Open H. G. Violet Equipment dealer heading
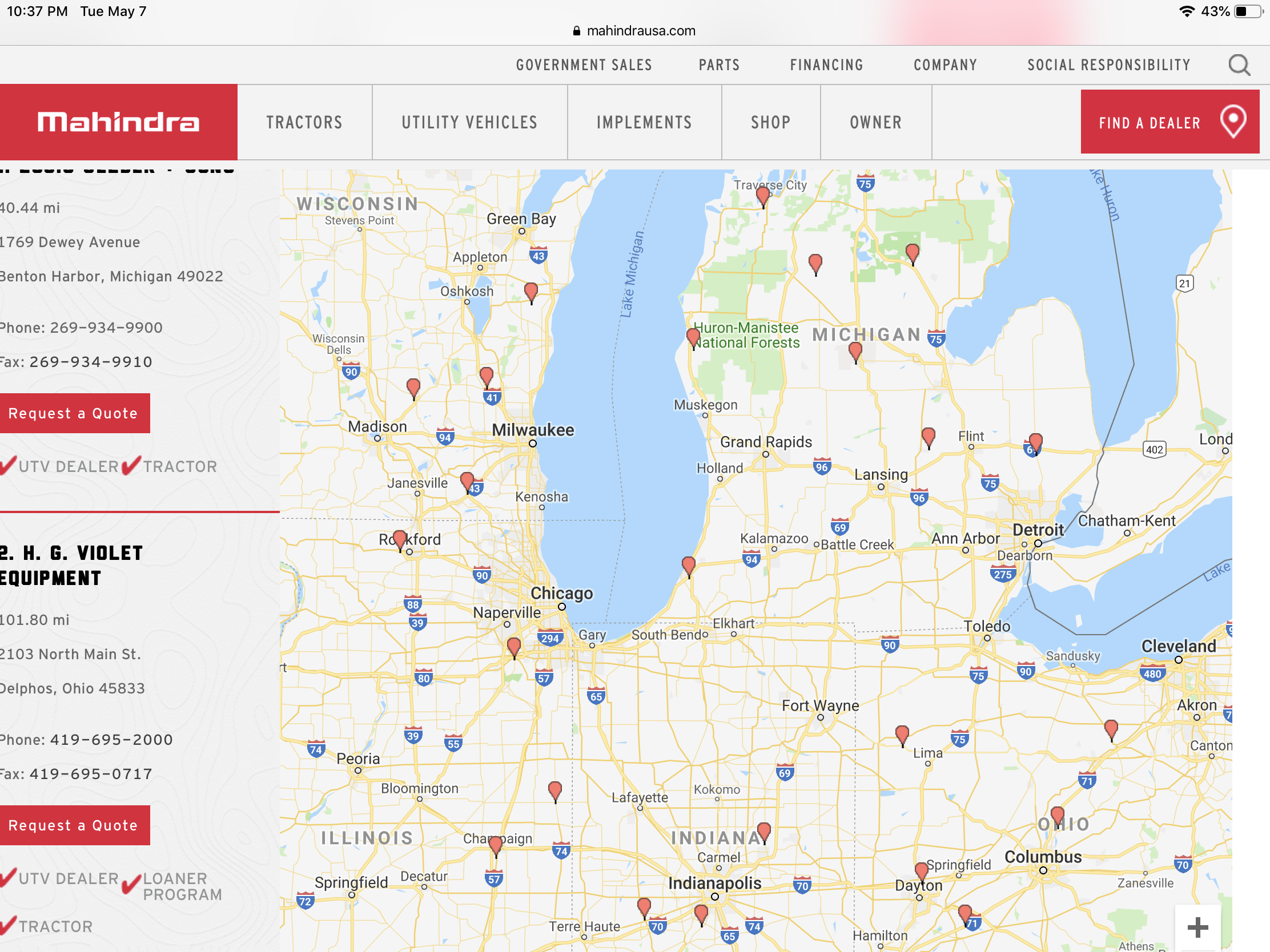 (x=71, y=566)
